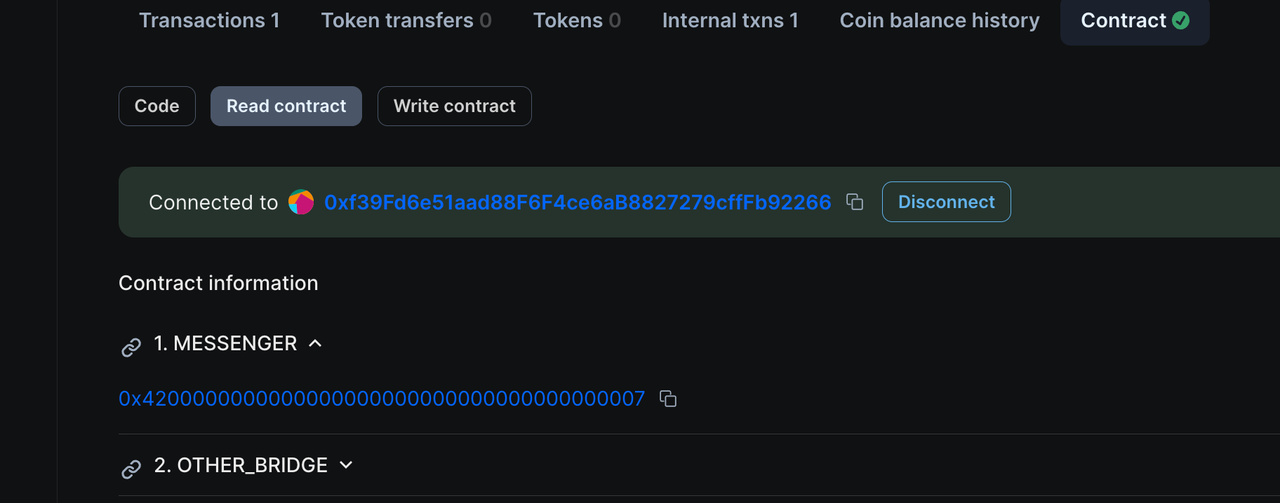
Task: Open the Transactions tab
Action: click(209, 20)
